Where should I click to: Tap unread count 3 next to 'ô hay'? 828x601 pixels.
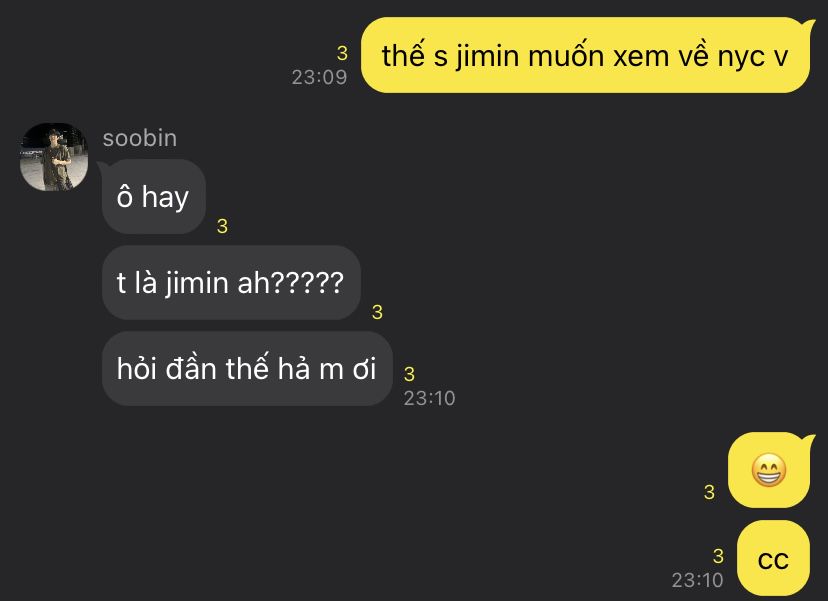click(222, 226)
